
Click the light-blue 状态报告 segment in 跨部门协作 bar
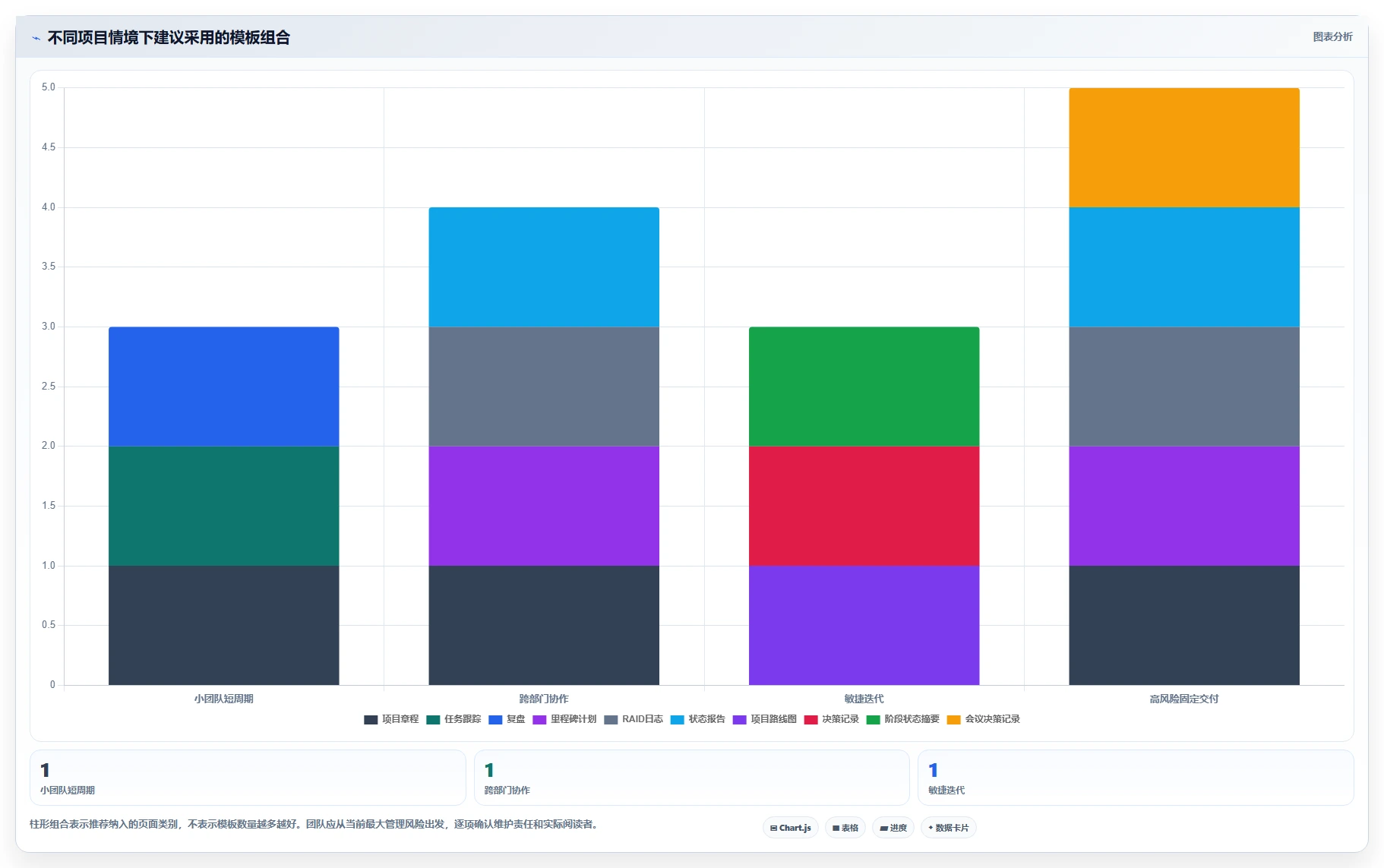(544, 267)
